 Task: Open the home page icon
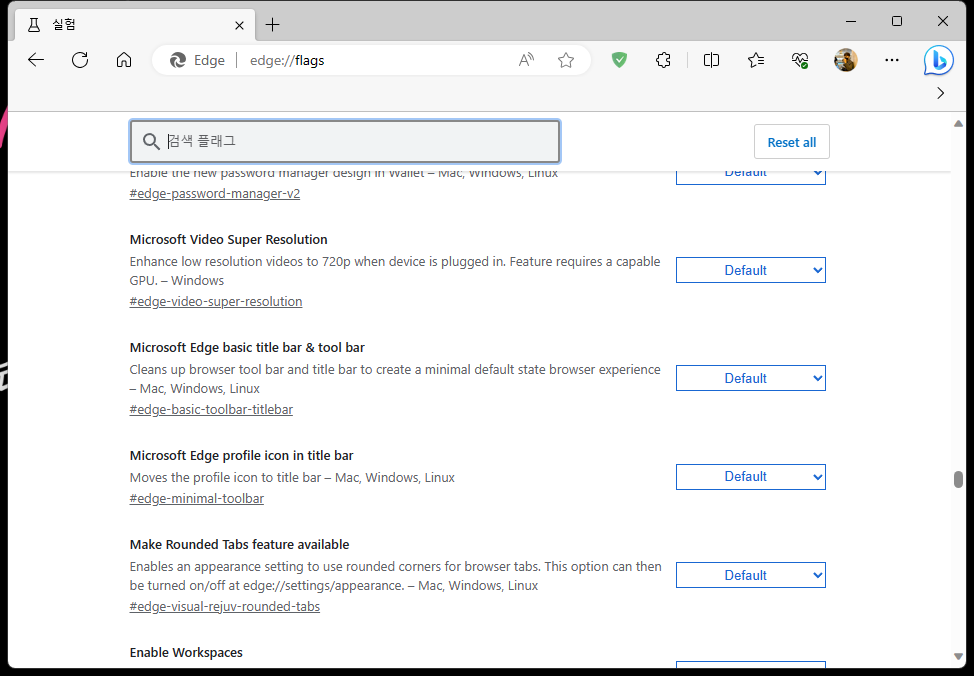coord(124,60)
